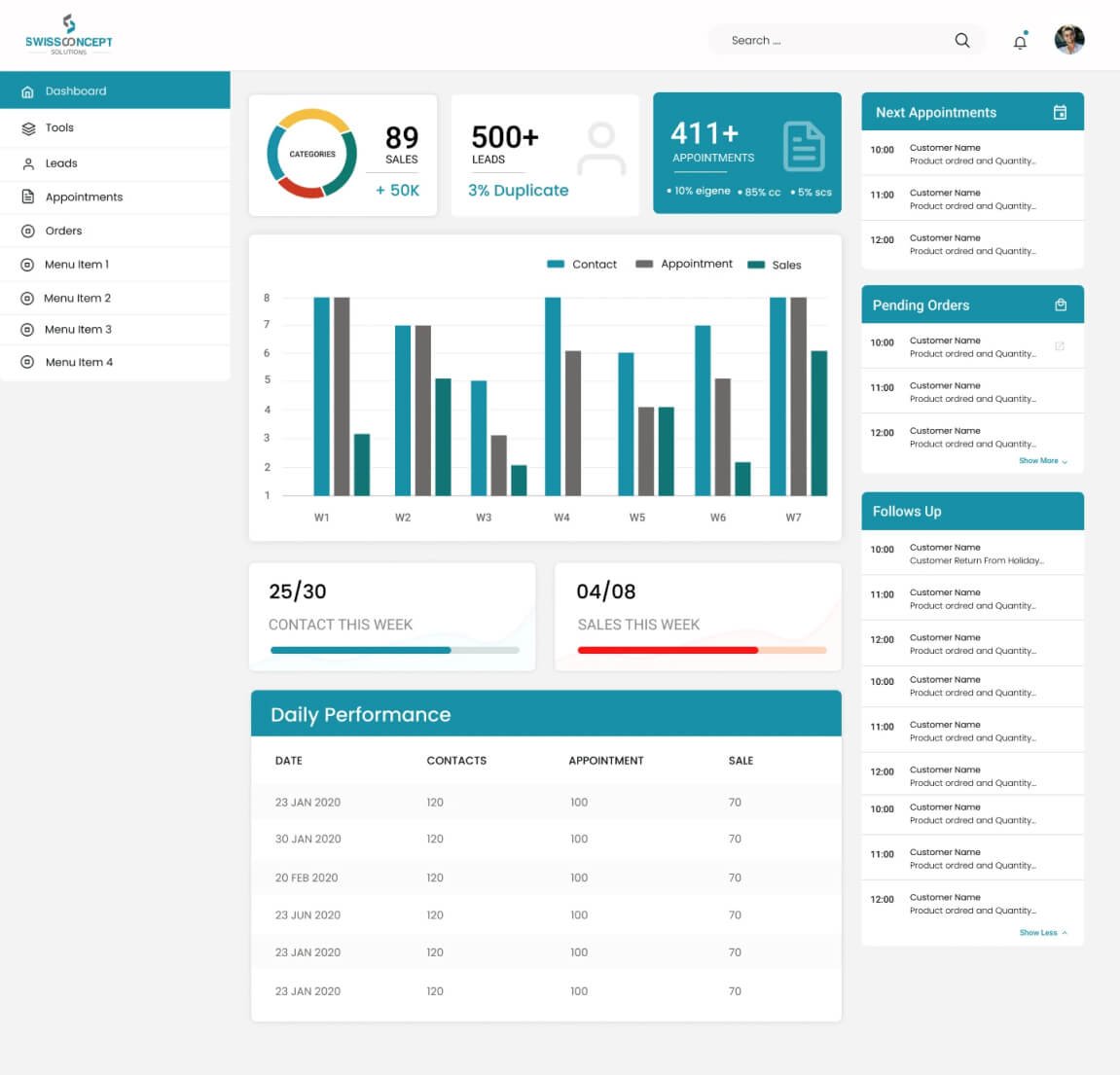Click the Contact This Week progress bar
Viewport: 1120px width, 1075px height.
394,650
